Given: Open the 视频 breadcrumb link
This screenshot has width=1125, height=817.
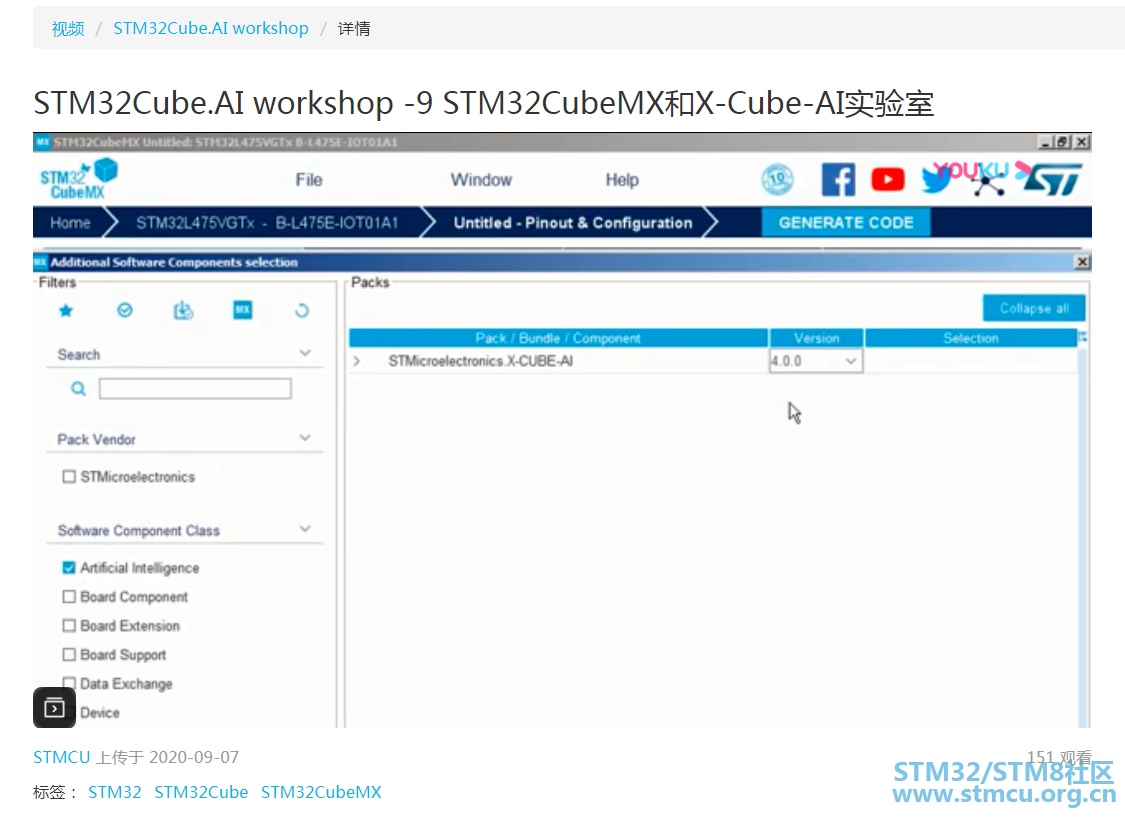Looking at the screenshot, I should (68, 29).
